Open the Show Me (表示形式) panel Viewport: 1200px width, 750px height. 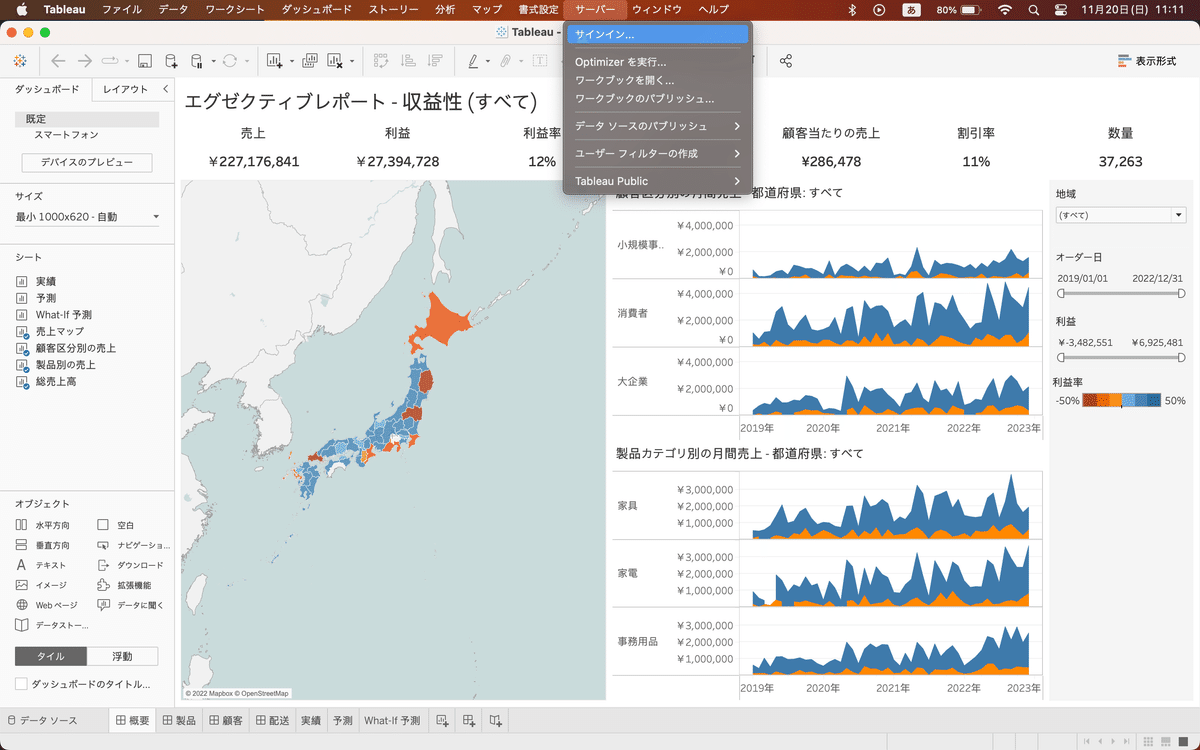click(1147, 61)
